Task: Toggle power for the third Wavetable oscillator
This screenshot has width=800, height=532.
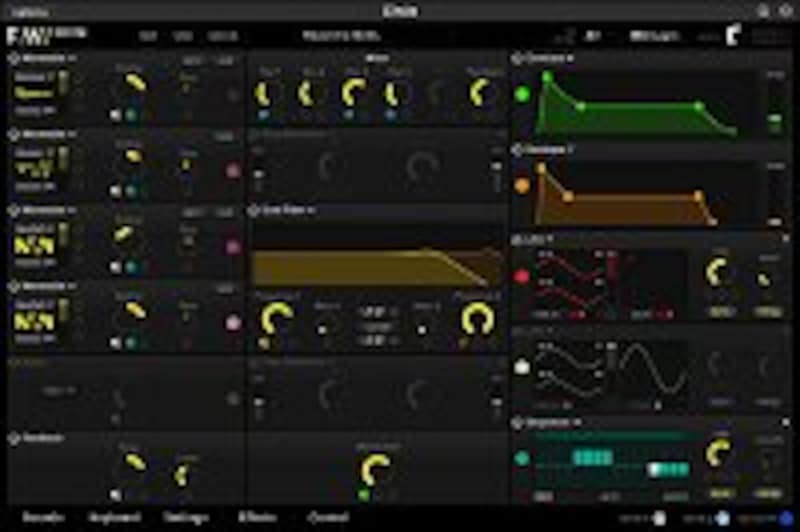Action: (x=14, y=211)
